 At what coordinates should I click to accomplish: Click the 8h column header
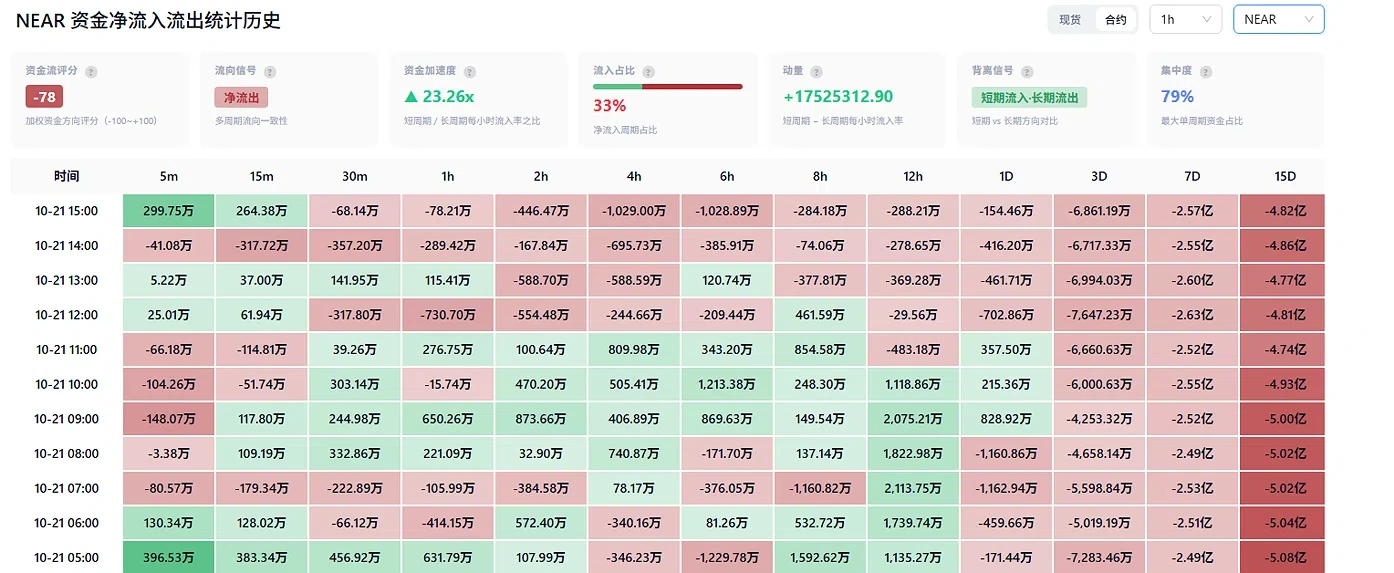tap(820, 176)
